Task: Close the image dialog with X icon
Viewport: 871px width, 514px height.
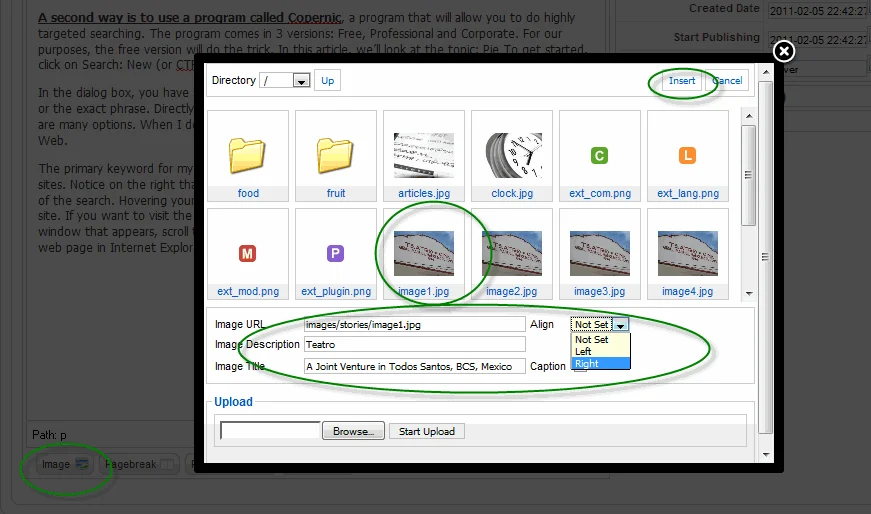Action: [x=784, y=52]
